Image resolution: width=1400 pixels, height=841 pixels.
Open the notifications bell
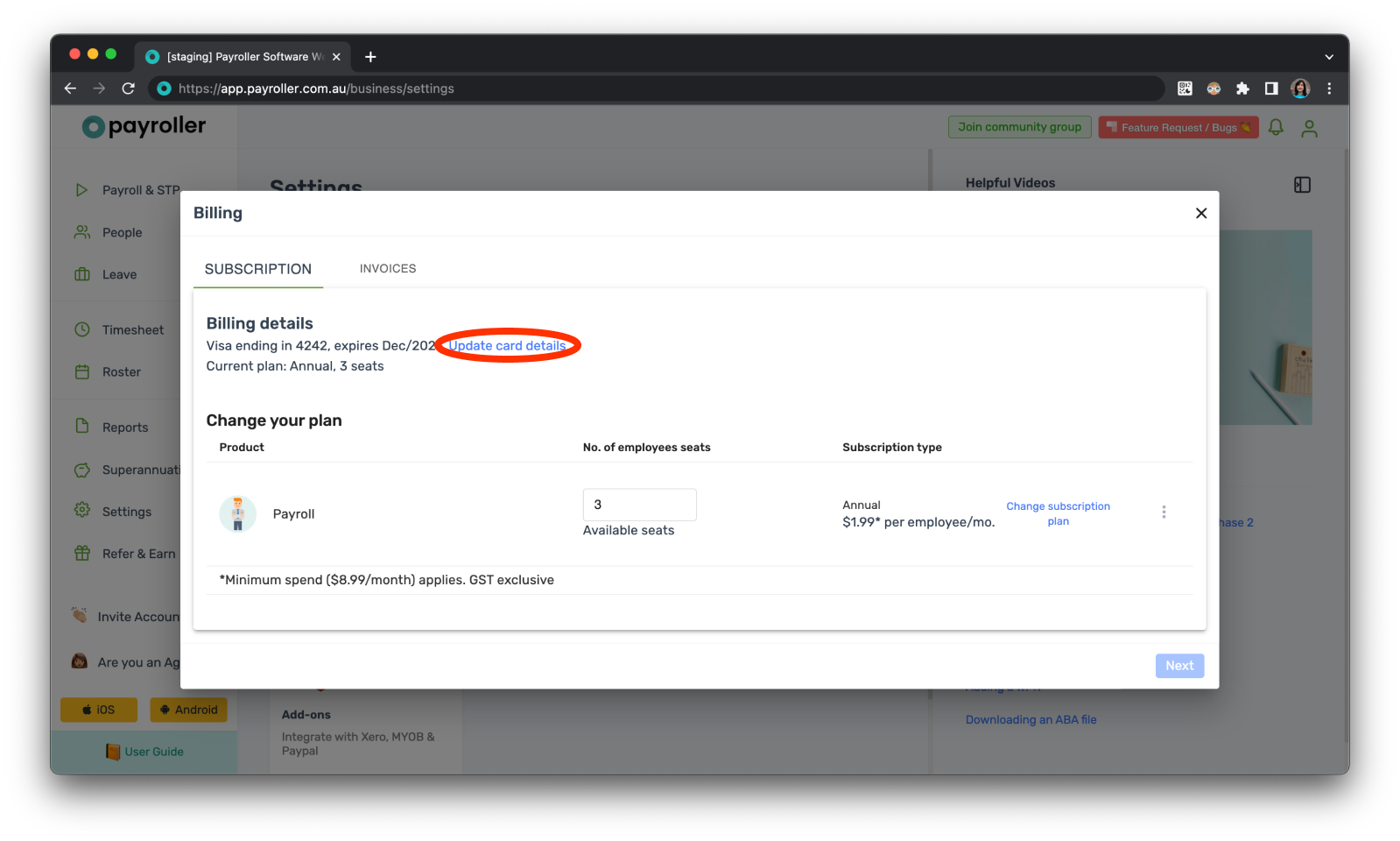pos(1276,128)
